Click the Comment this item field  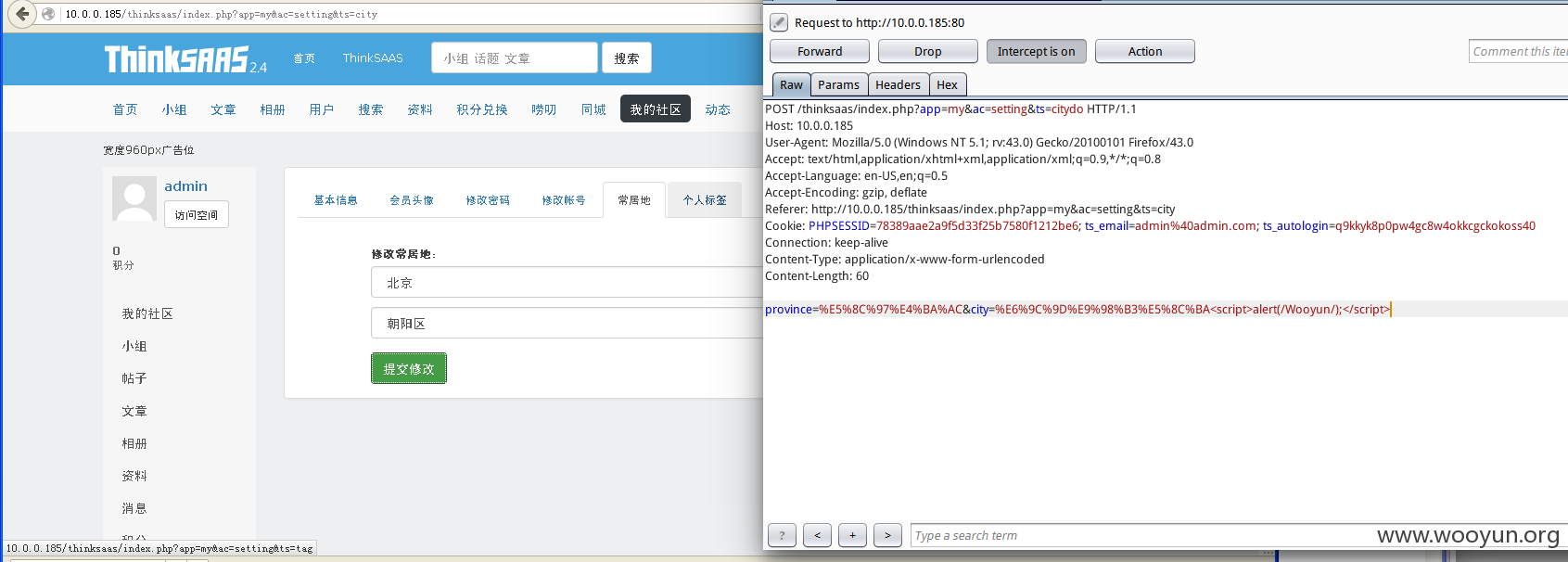(1518, 51)
